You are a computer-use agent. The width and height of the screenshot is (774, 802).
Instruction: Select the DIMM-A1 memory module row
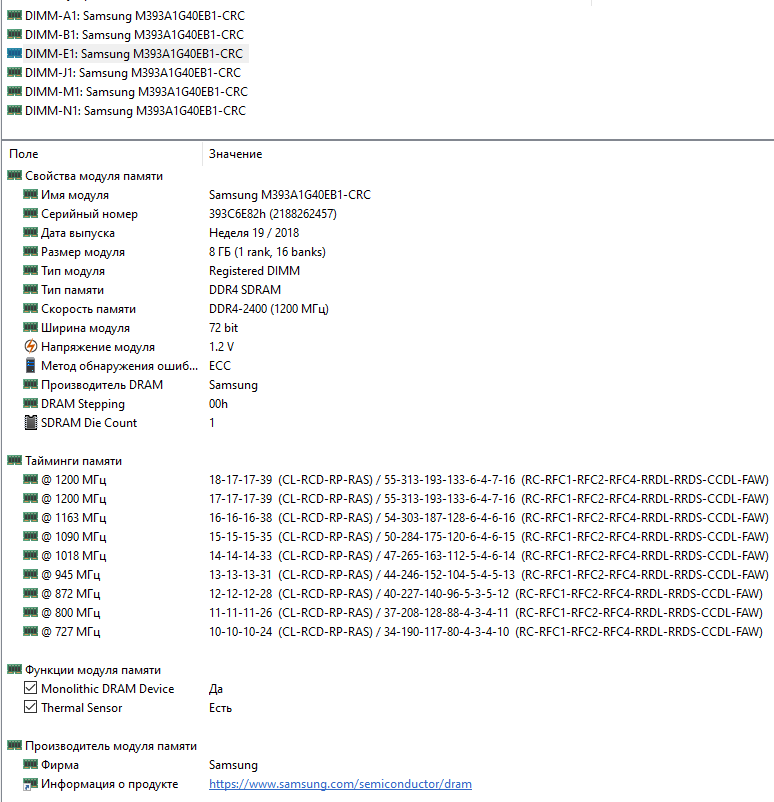pos(135,16)
